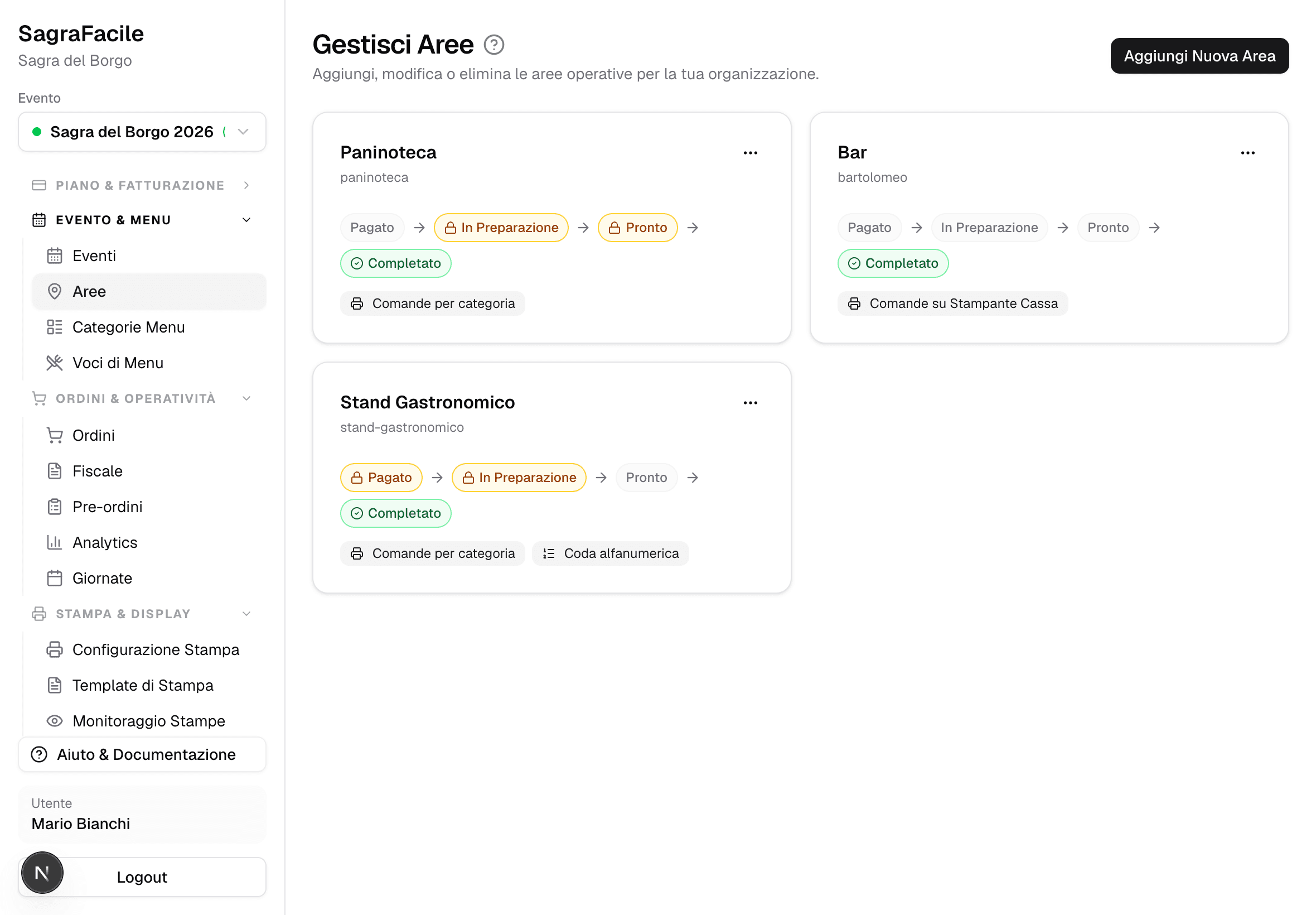Click Aggiungi Nuova Area button
1316x915 pixels.
(x=1199, y=56)
